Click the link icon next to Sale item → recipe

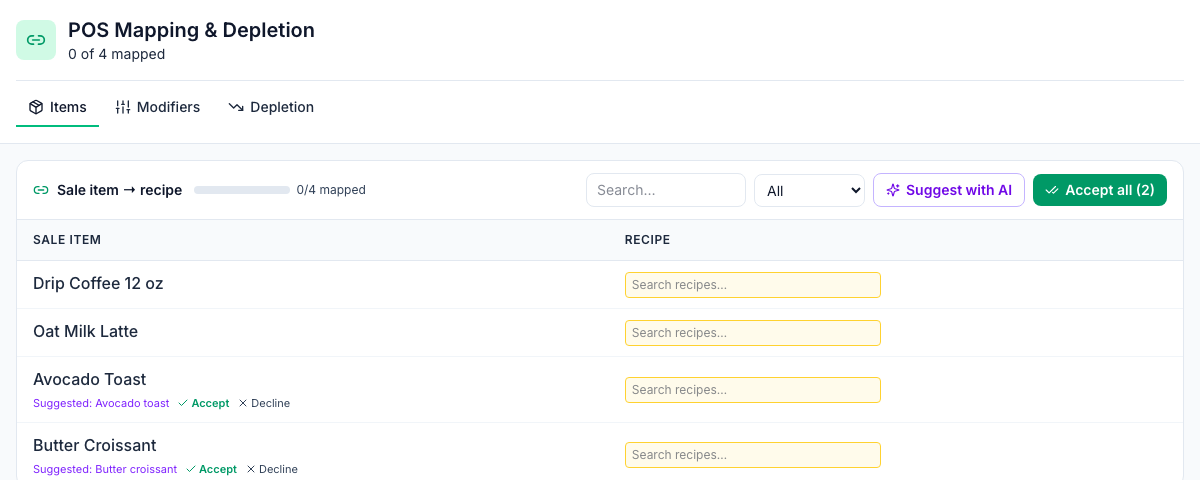(41, 190)
